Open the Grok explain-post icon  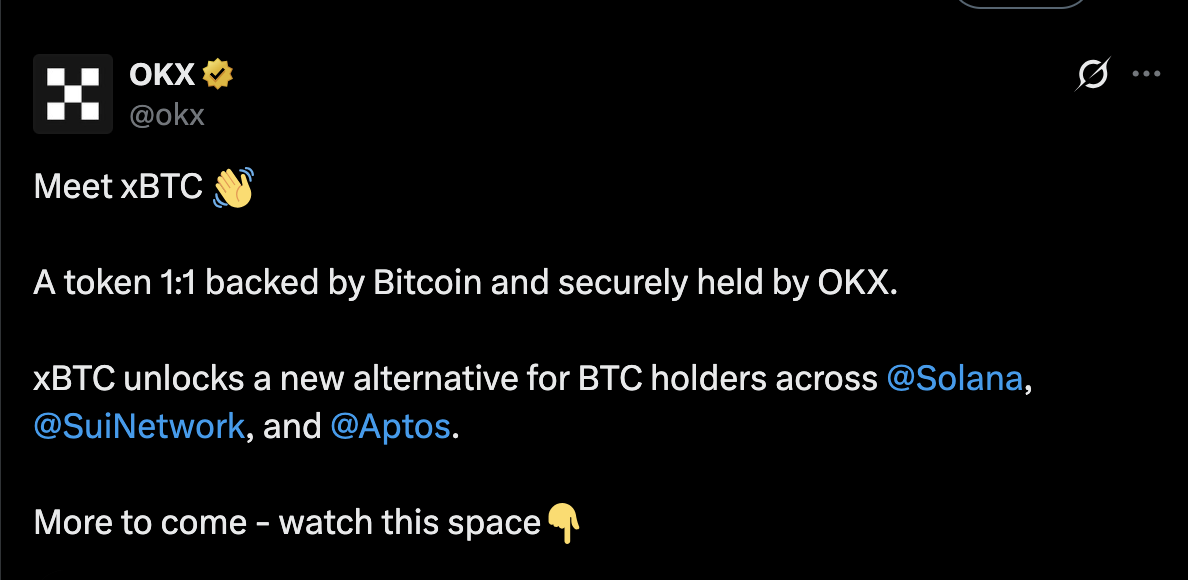(x=1093, y=74)
